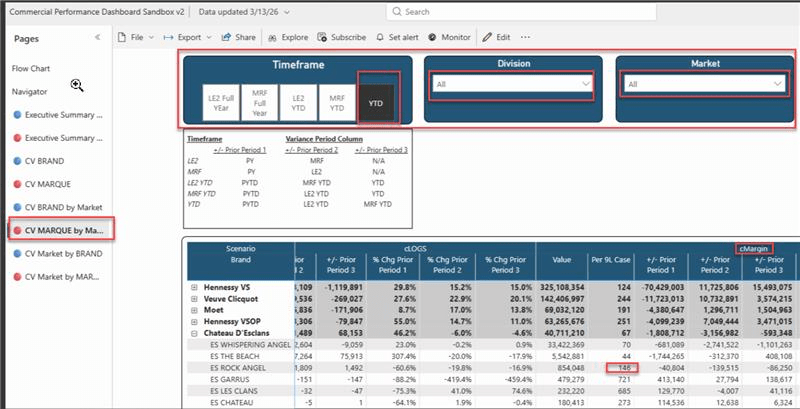
Task: Select the MRF YTD timeframe tile
Action: click(x=337, y=103)
